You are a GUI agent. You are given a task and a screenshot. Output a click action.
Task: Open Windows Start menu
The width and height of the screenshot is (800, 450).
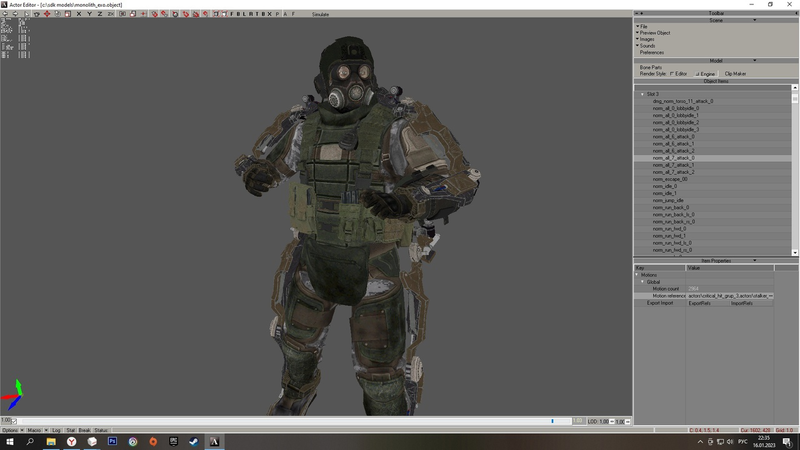10,442
